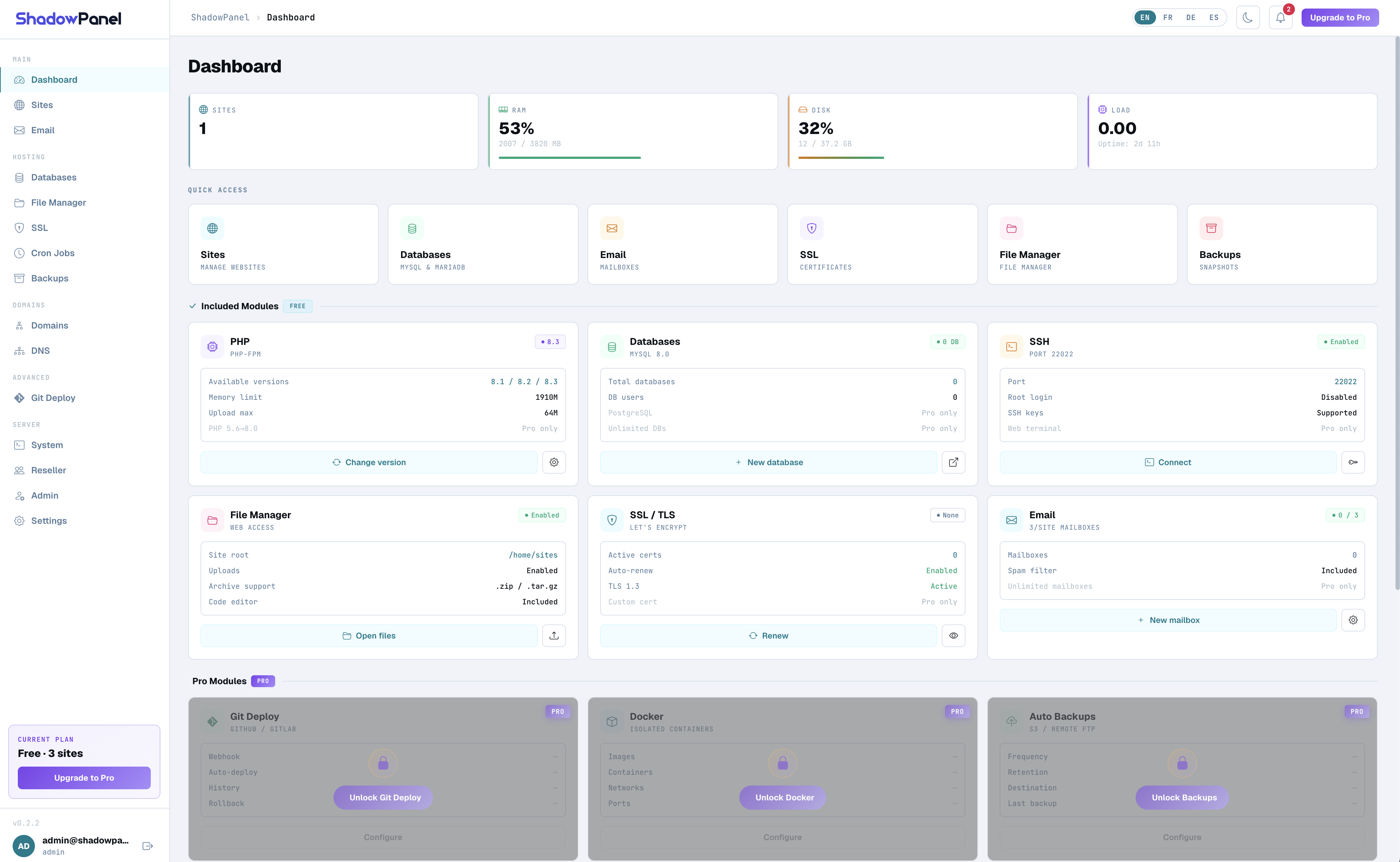This screenshot has height=862, width=1400.
Task: View SSL certificates with the eye icon
Action: click(x=954, y=636)
